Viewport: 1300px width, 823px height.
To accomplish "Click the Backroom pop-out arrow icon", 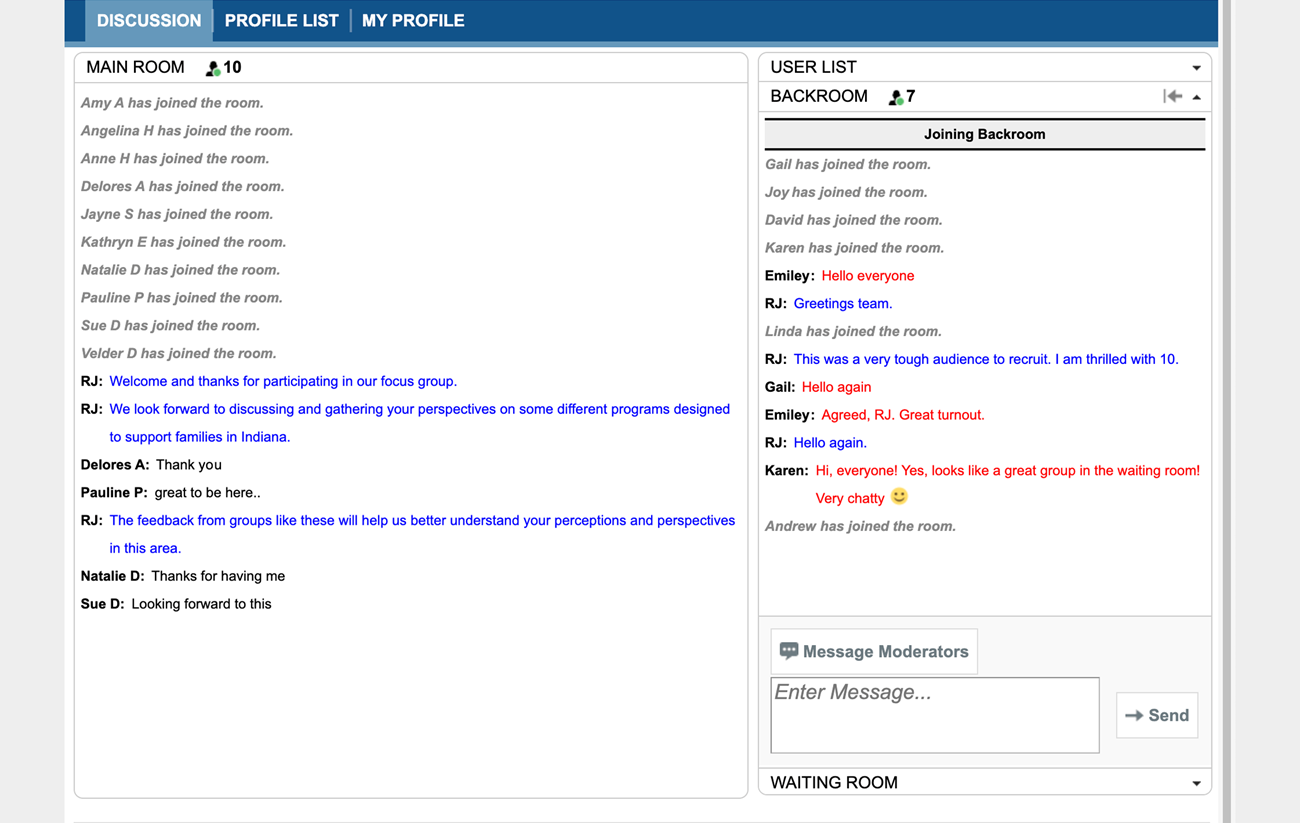I will click(1172, 96).
